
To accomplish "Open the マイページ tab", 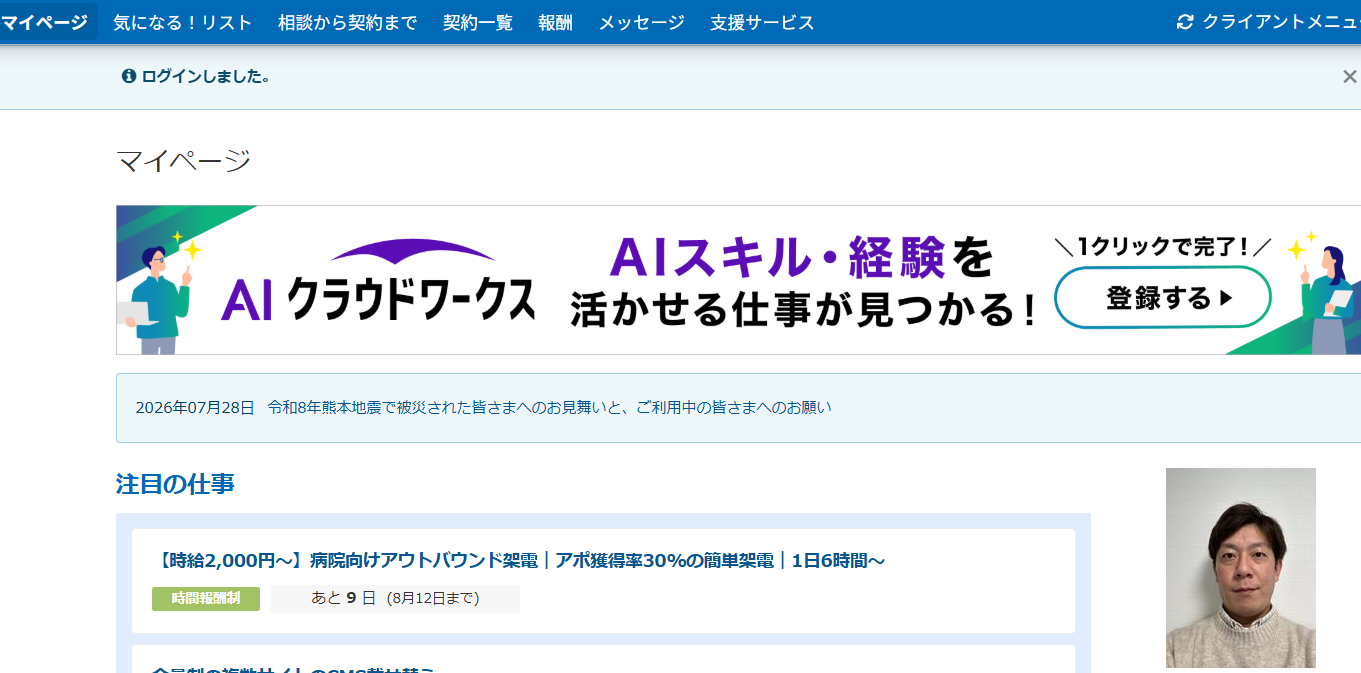I will pos(45,22).
